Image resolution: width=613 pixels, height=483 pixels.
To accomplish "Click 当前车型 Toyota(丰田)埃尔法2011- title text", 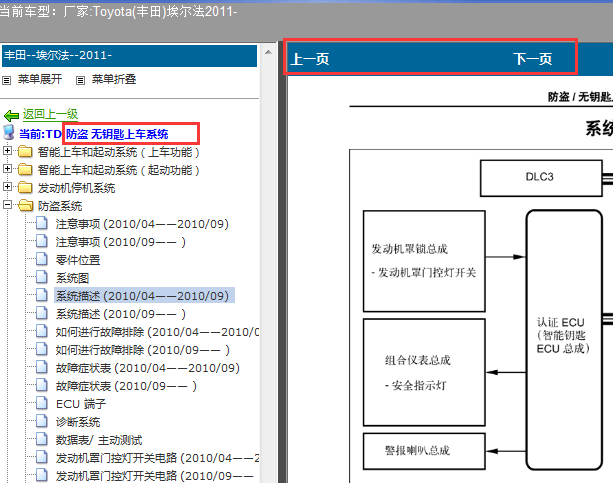I will tap(118, 11).
